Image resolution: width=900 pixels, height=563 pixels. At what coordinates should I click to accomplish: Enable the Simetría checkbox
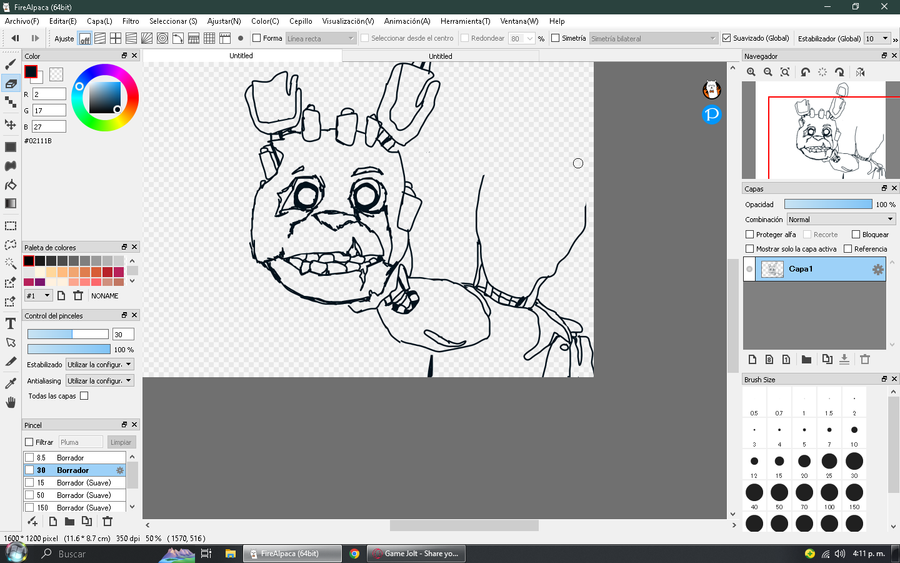point(555,38)
